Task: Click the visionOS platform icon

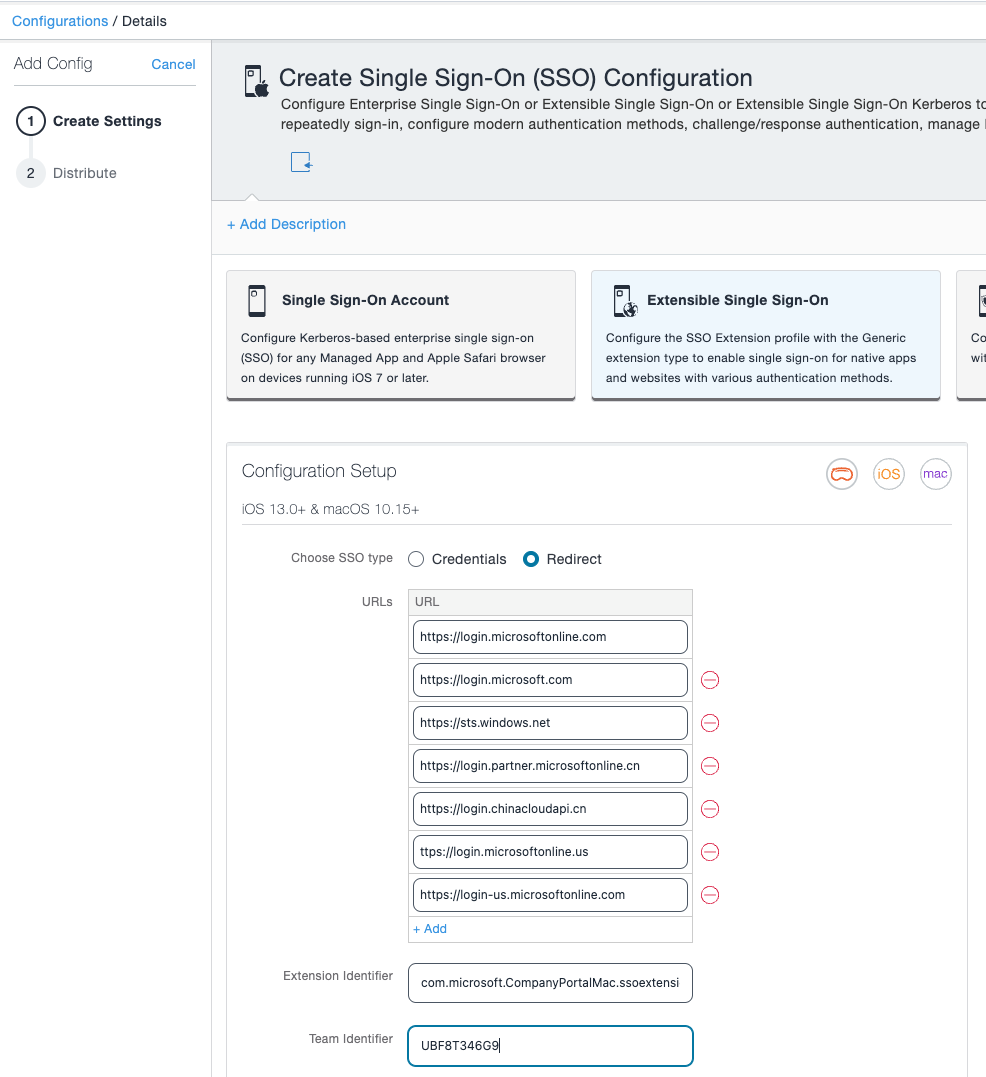Action: (841, 474)
